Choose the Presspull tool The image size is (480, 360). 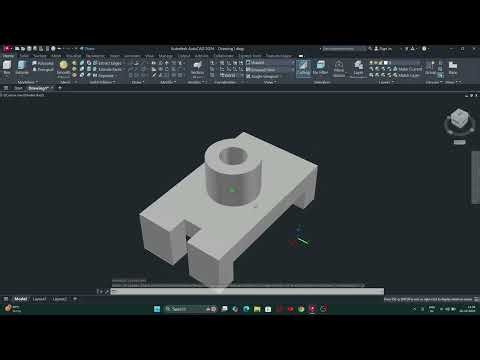coord(43,69)
